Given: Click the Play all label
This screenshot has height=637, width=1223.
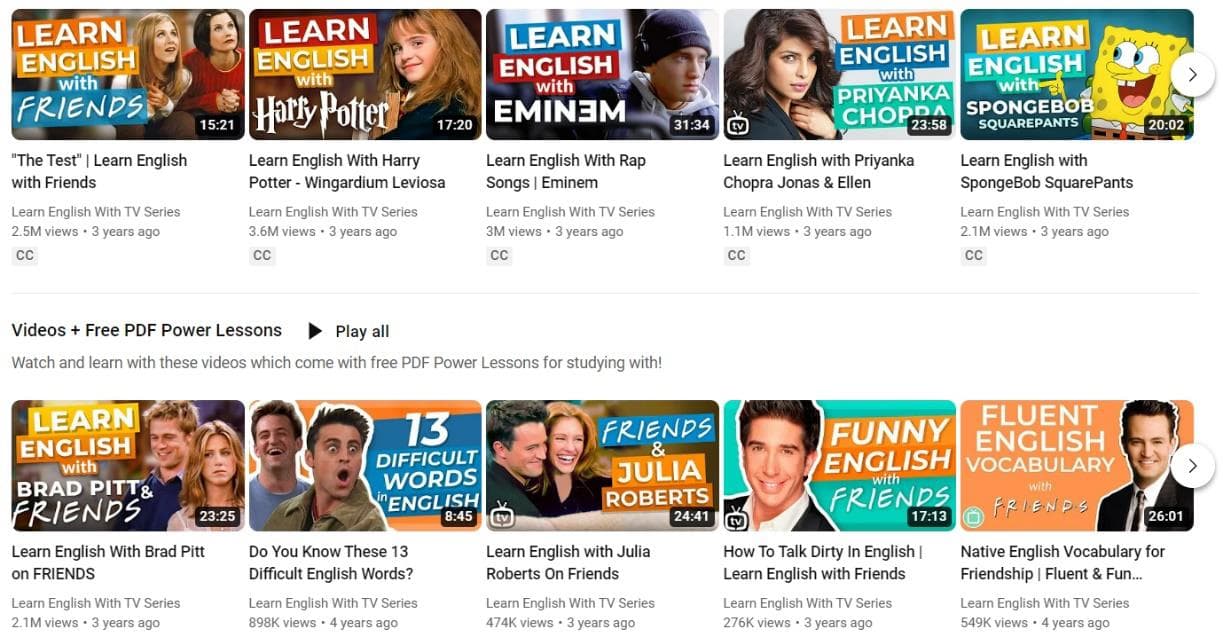Looking at the screenshot, I should pos(362,331).
